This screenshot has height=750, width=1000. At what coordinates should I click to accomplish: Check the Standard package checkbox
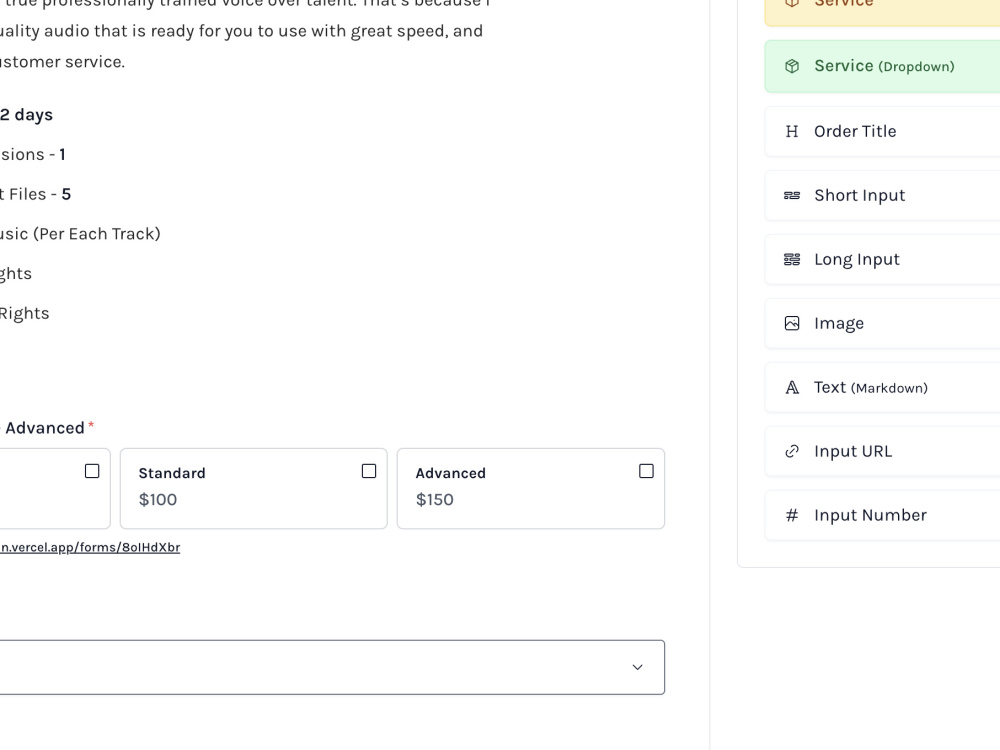click(x=368, y=470)
